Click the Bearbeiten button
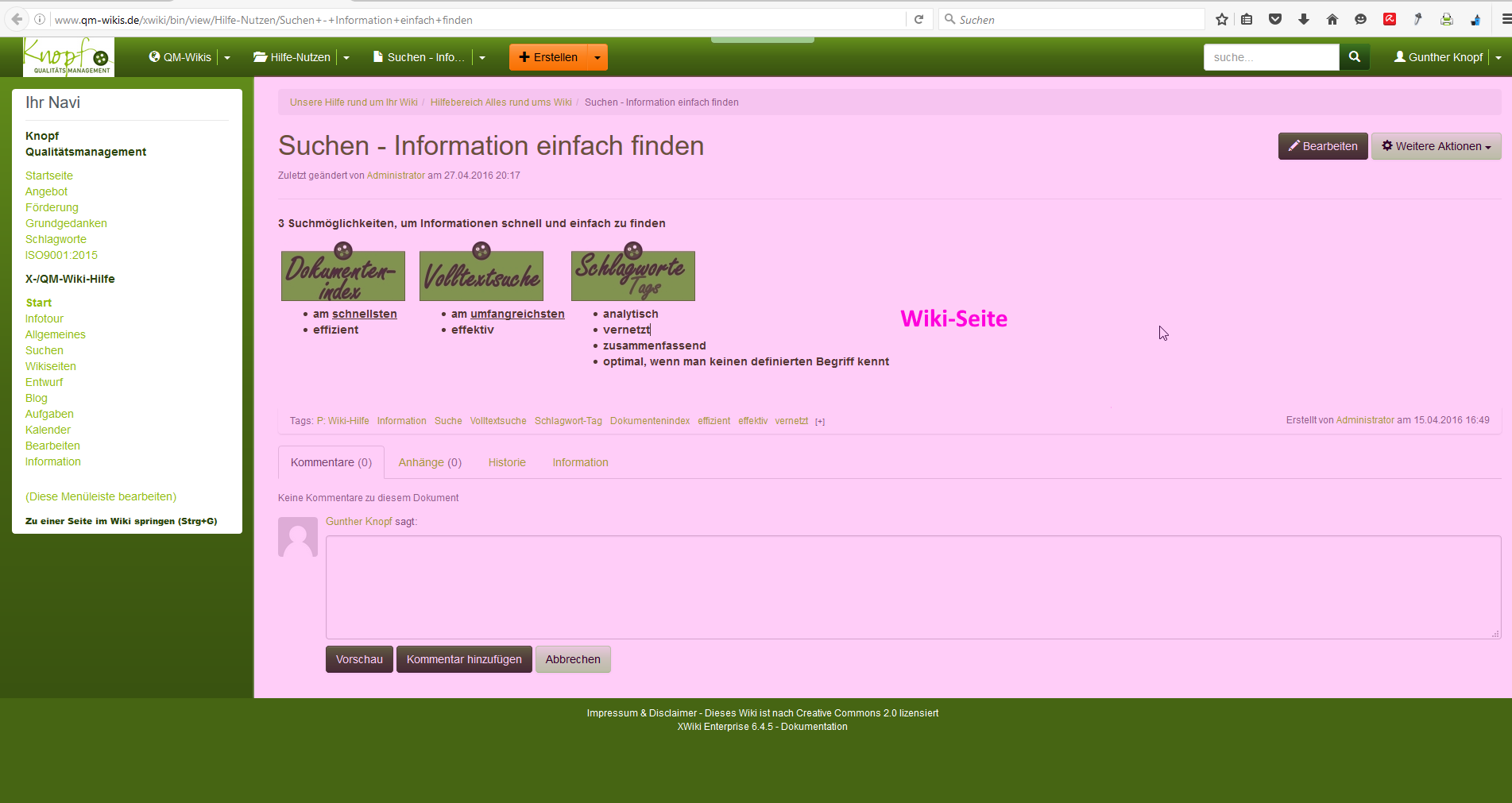The height and width of the screenshot is (803, 1512). (x=1322, y=146)
